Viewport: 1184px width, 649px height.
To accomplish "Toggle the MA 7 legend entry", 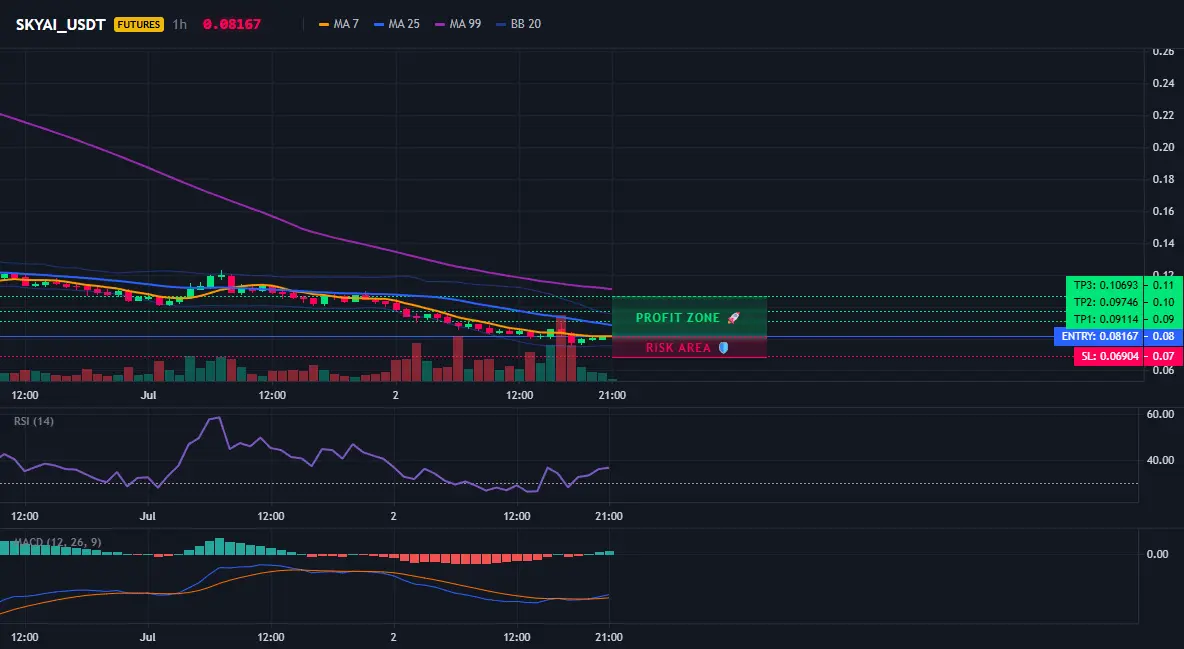I will point(338,24).
